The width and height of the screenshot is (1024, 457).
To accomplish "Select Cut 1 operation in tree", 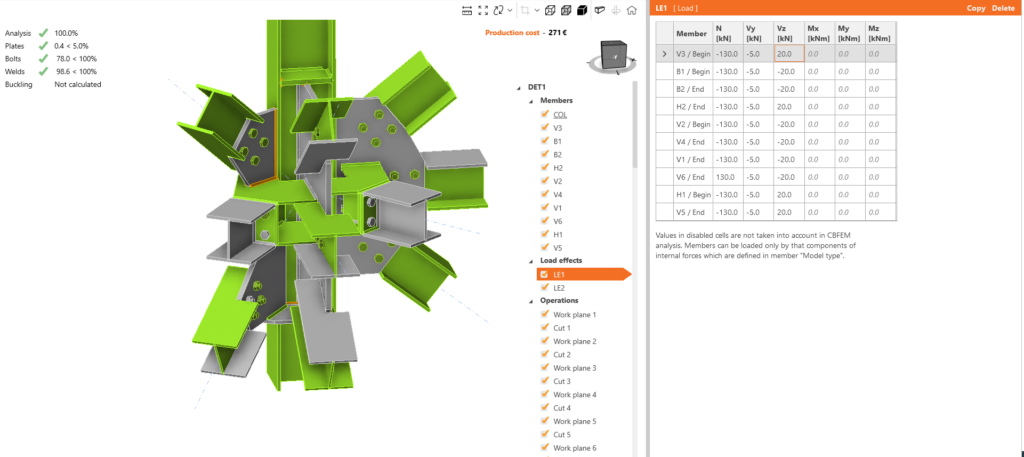I will tap(562, 328).
